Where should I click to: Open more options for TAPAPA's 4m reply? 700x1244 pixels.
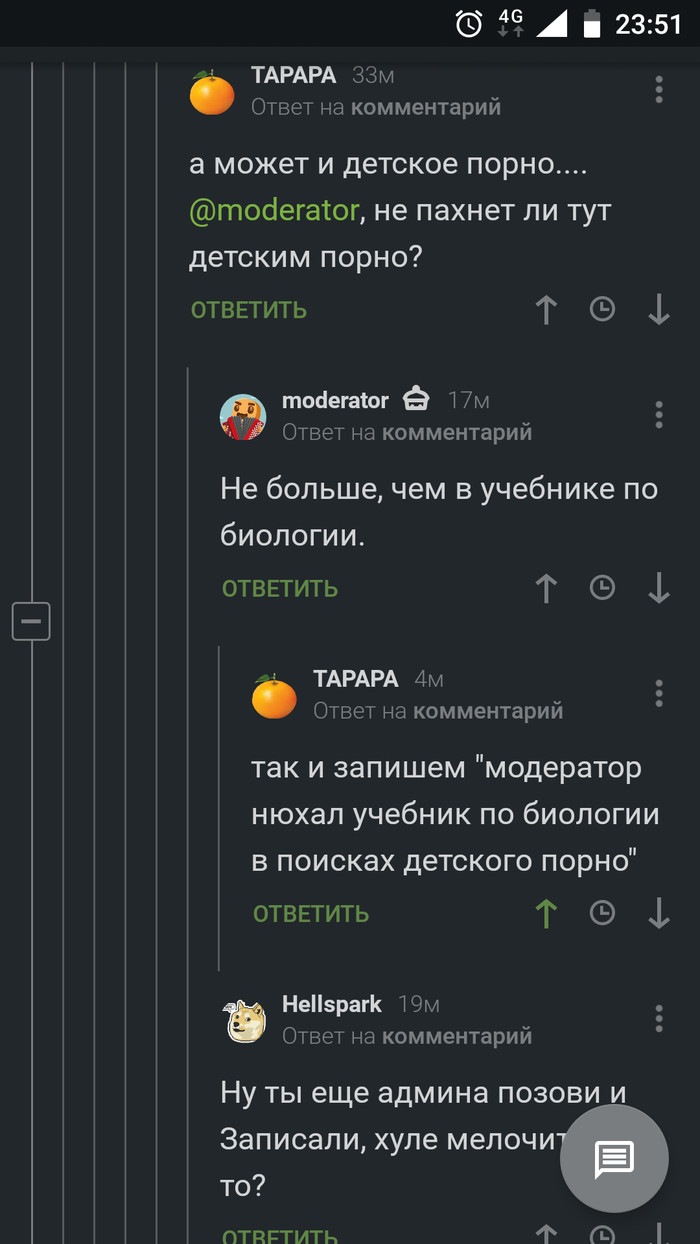click(659, 693)
